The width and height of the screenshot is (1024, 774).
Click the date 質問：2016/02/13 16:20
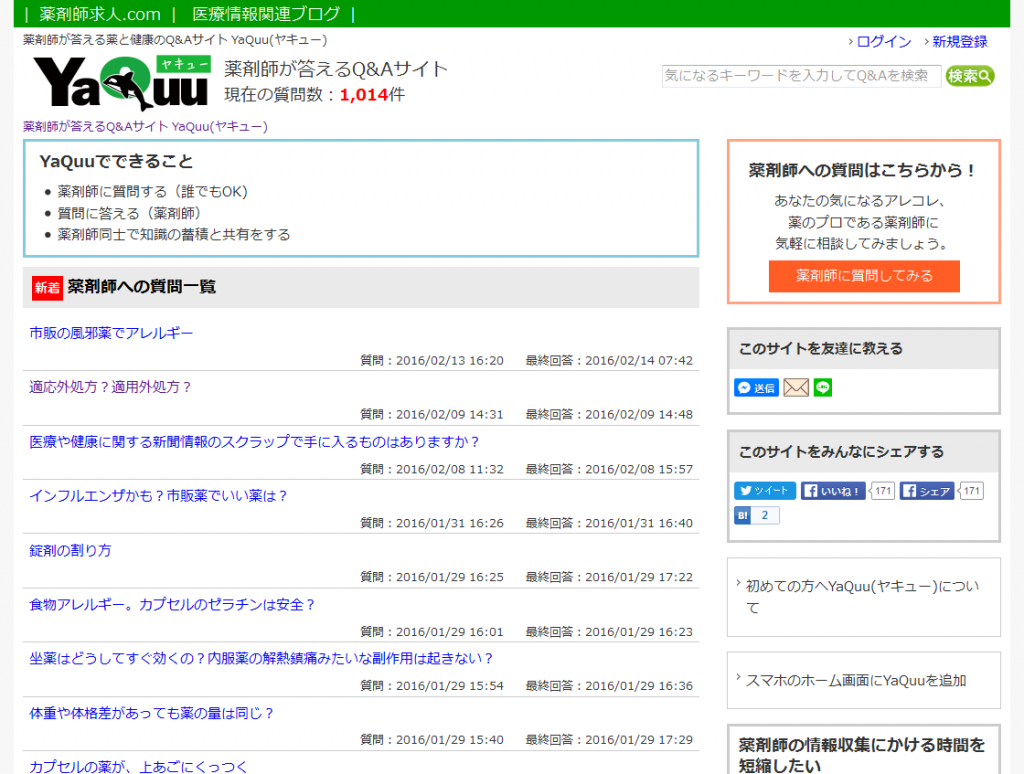[432, 361]
